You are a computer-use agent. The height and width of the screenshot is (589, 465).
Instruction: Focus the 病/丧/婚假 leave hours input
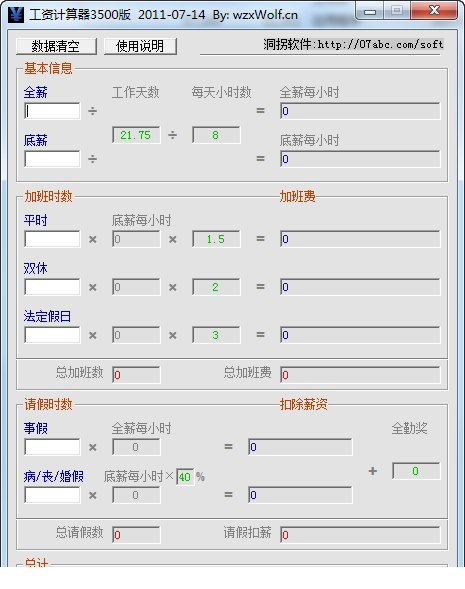[52, 495]
